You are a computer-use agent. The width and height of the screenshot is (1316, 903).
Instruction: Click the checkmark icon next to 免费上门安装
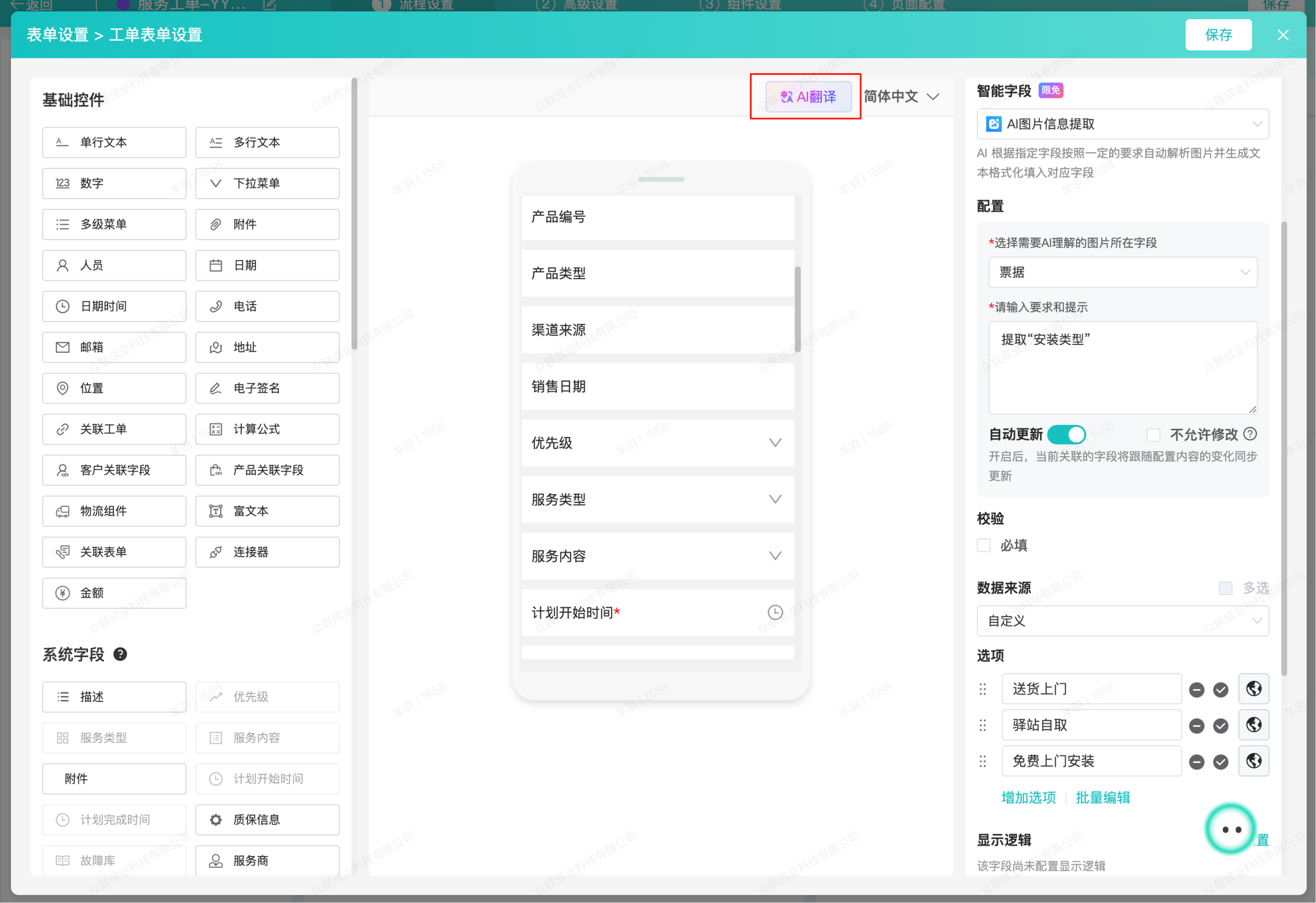[1220, 762]
